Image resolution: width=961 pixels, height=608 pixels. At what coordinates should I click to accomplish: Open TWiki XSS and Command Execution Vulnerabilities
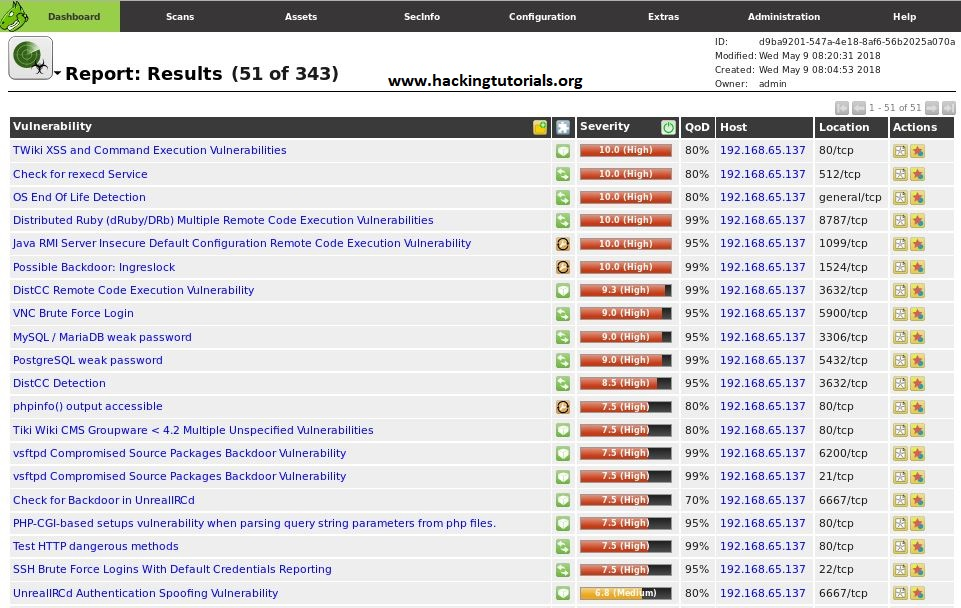pos(150,150)
